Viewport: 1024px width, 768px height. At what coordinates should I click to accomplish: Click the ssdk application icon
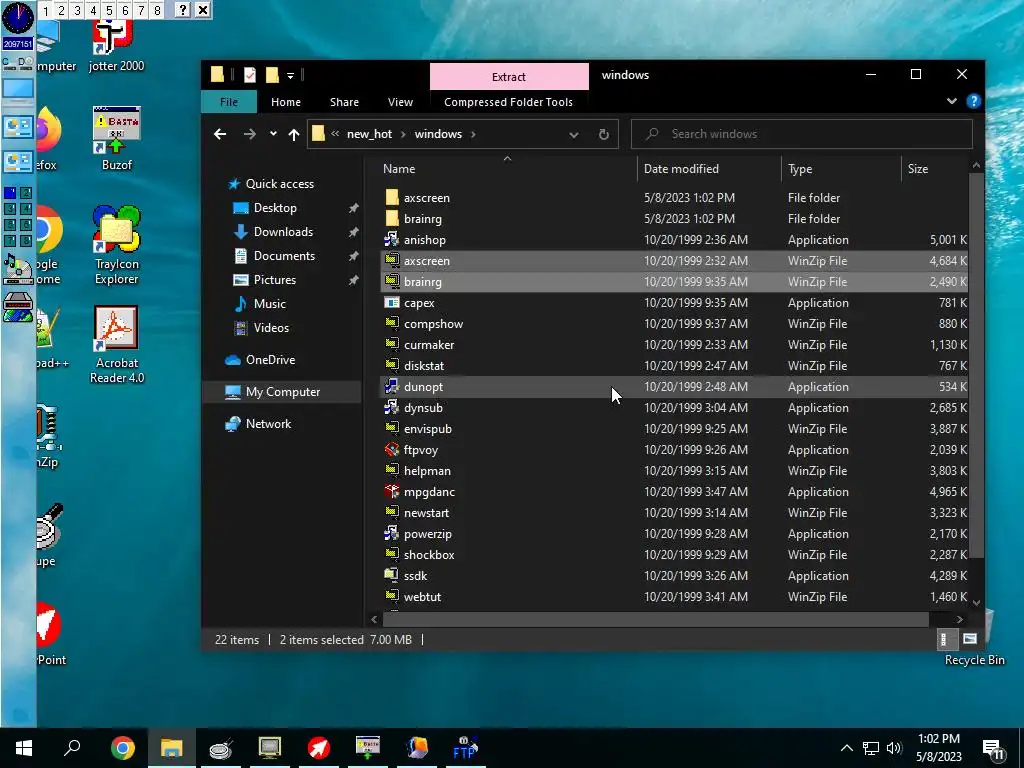tap(391, 575)
